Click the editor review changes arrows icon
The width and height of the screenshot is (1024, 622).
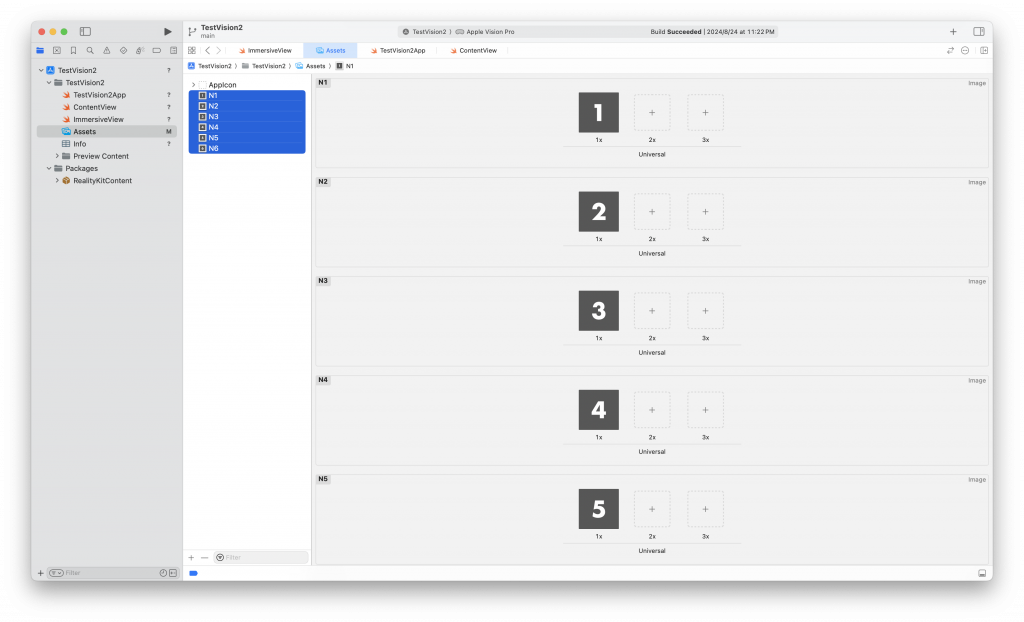coord(950,50)
